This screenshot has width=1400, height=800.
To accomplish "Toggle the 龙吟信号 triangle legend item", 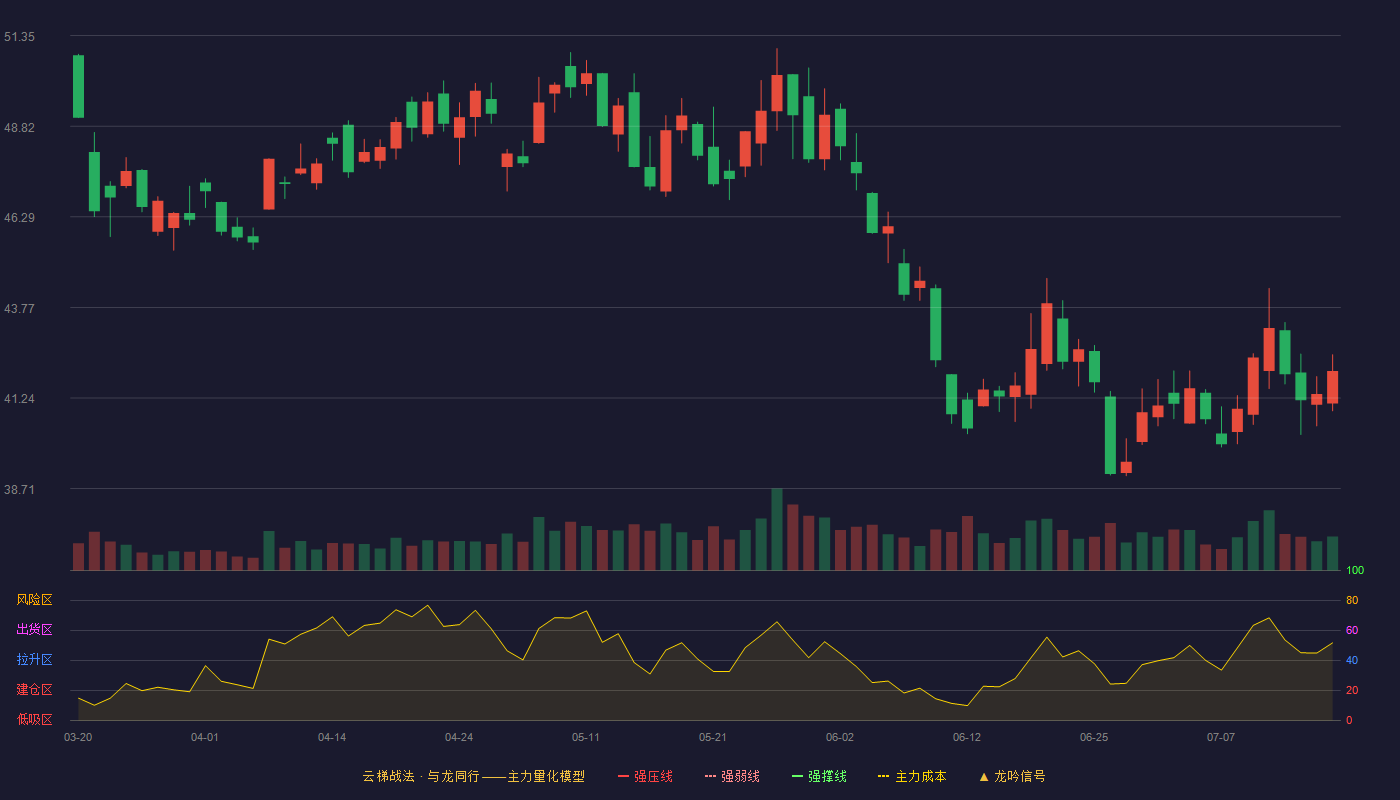I will pyautogui.click(x=1012, y=776).
